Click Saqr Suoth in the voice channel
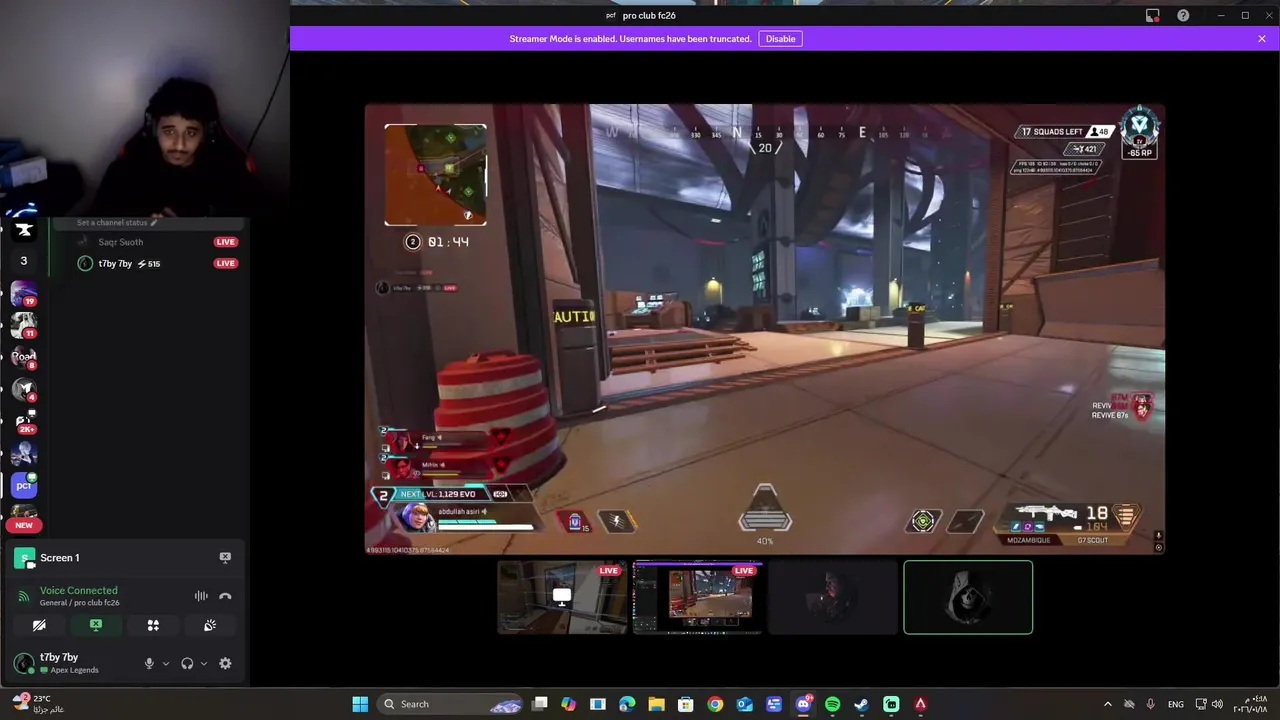The width and height of the screenshot is (1280, 720). pyautogui.click(x=121, y=242)
